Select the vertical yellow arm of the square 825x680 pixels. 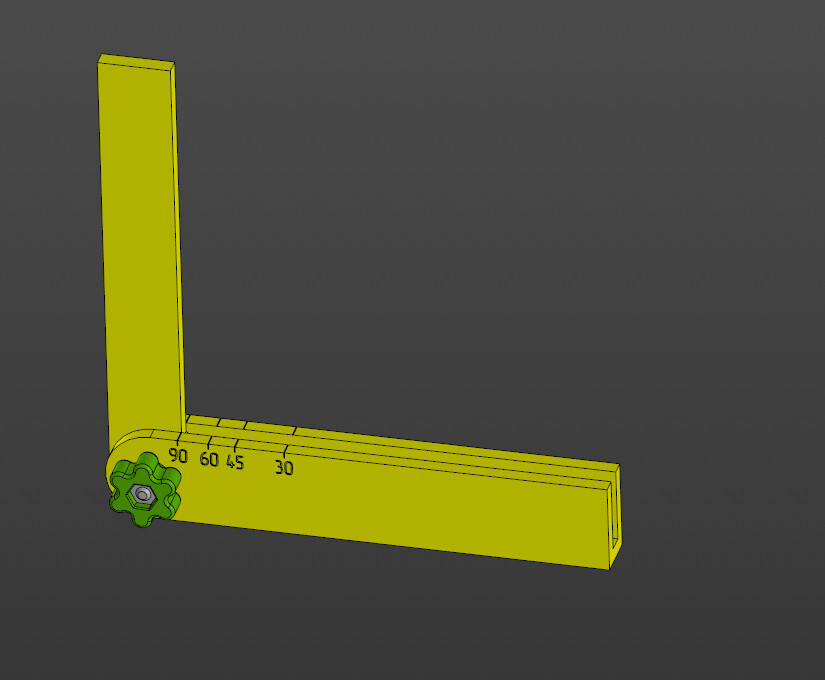coord(141,253)
